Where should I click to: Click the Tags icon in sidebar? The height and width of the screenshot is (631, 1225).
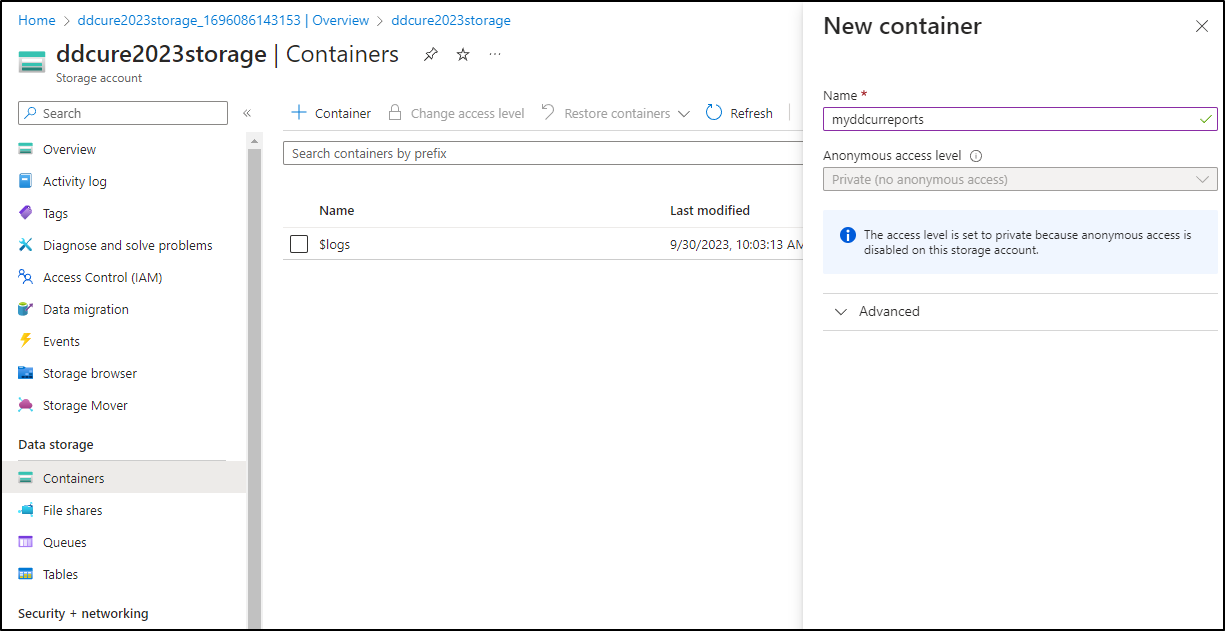click(x=26, y=213)
